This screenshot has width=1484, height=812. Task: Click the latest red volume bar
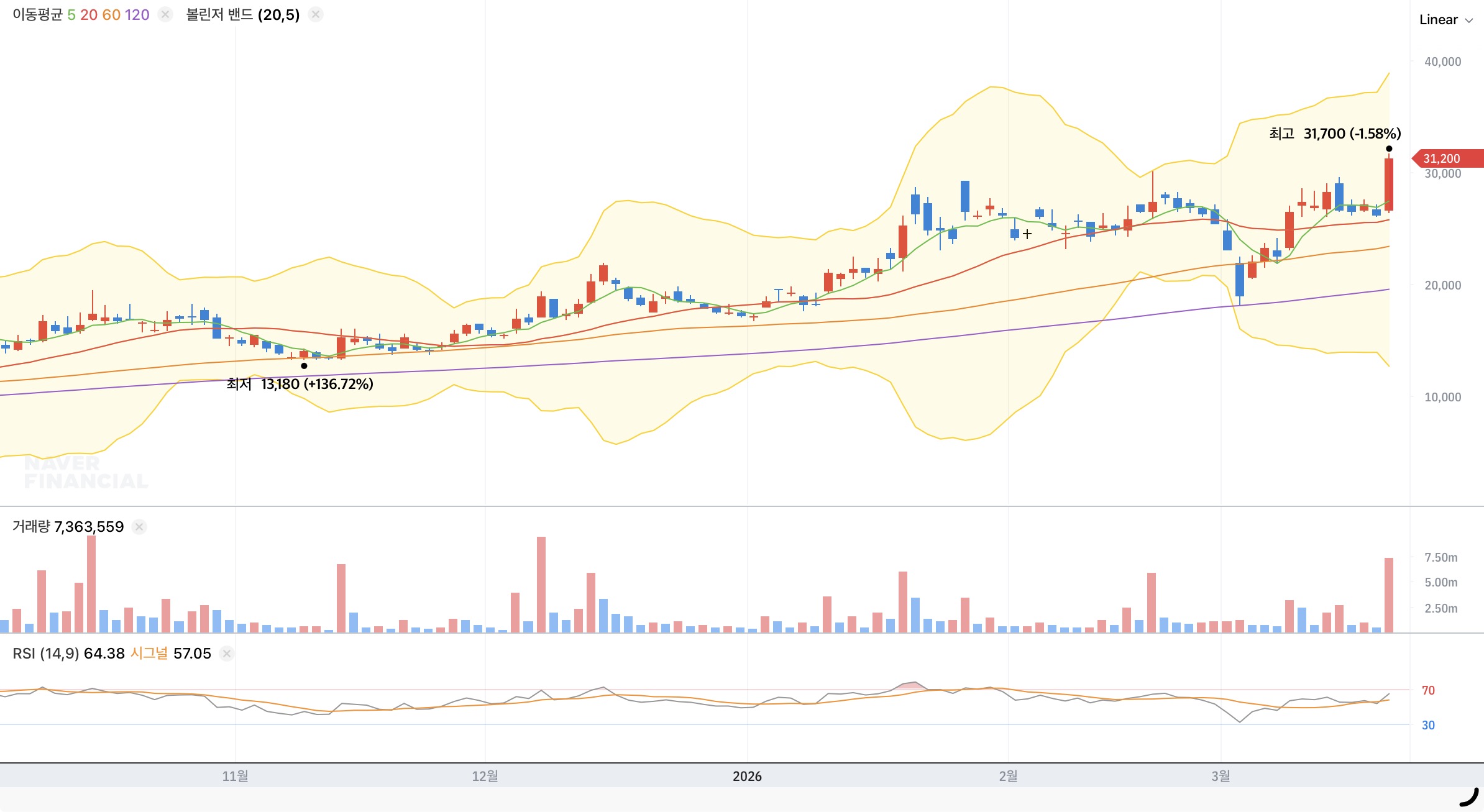pyautogui.click(x=1389, y=595)
